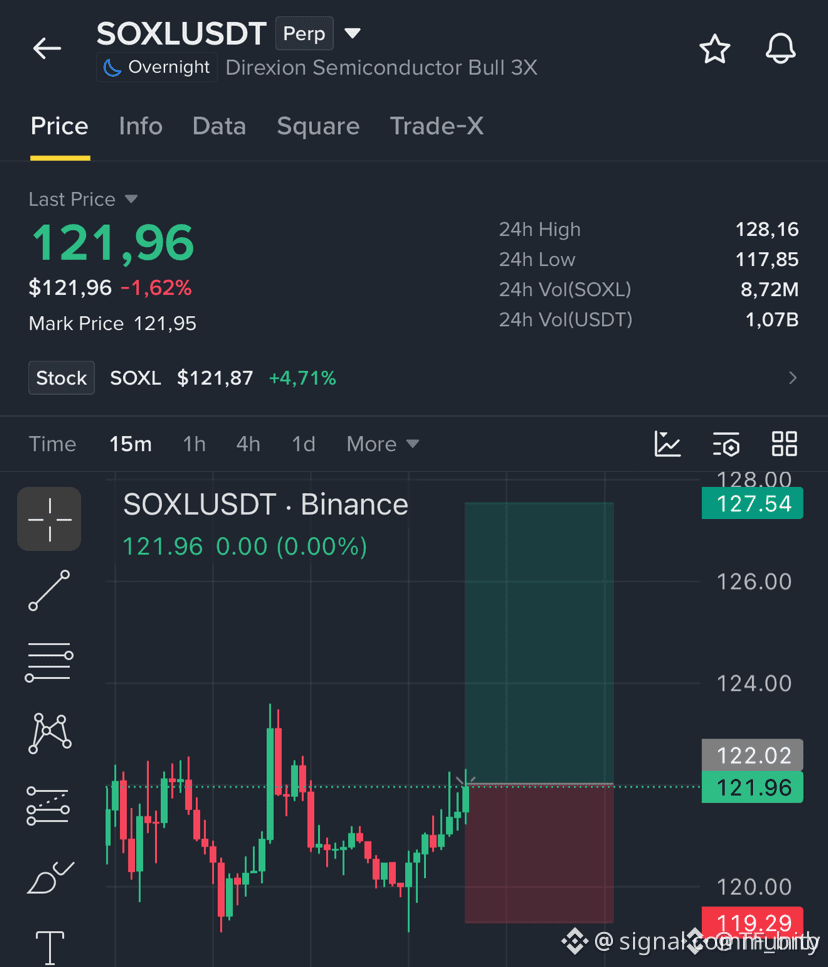The height and width of the screenshot is (967, 828).
Task: Click the Direxion Semiconductor Bull 3X description
Action: click(381, 67)
